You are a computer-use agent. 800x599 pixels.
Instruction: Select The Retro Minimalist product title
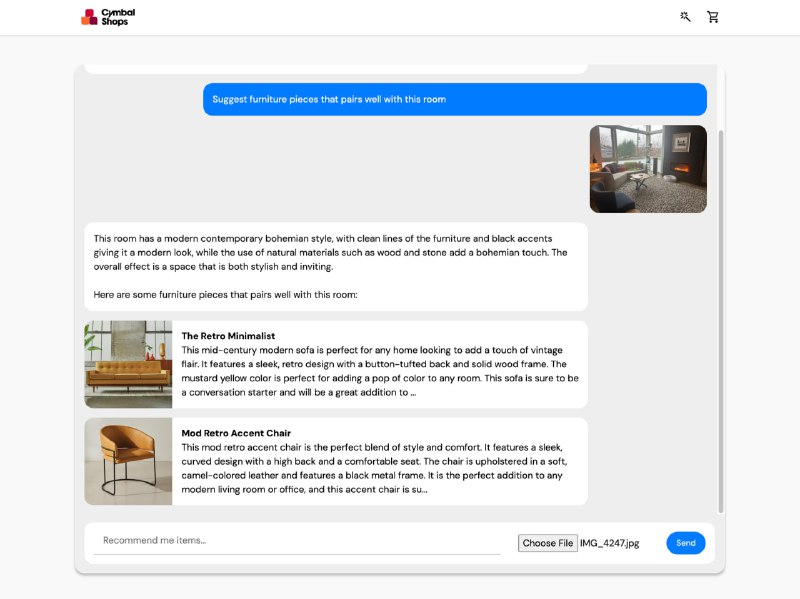tap(228, 336)
